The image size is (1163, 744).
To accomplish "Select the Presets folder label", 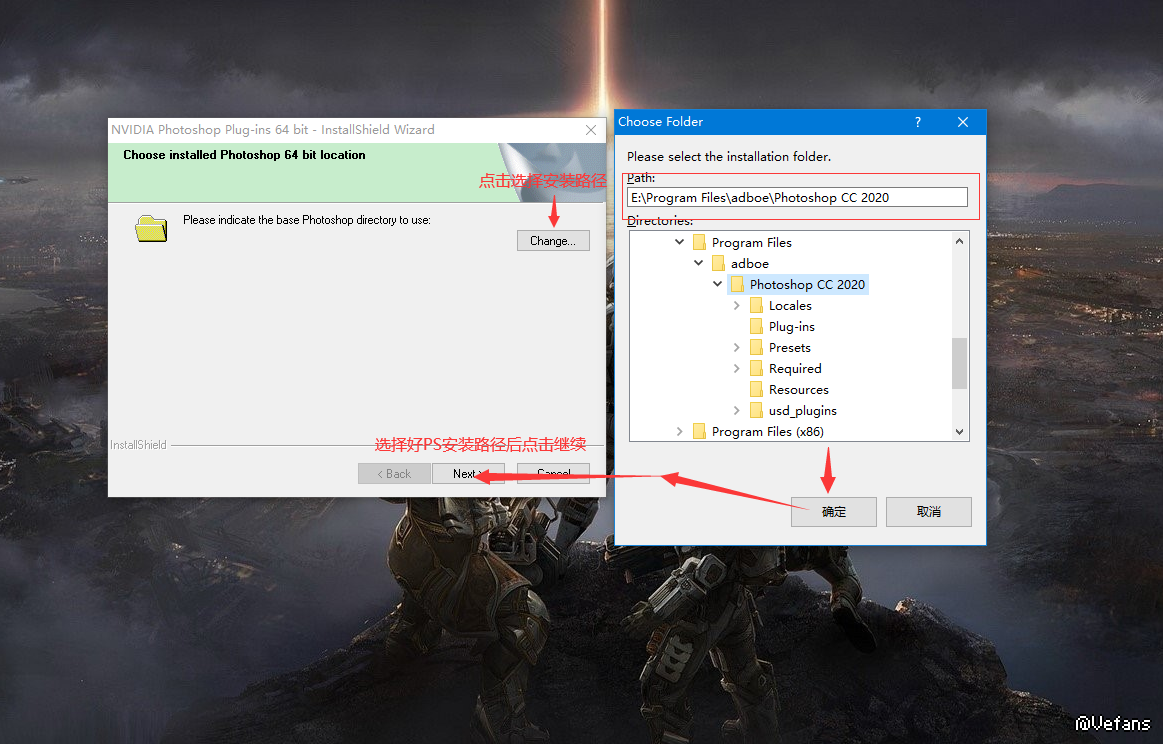I will click(x=789, y=347).
